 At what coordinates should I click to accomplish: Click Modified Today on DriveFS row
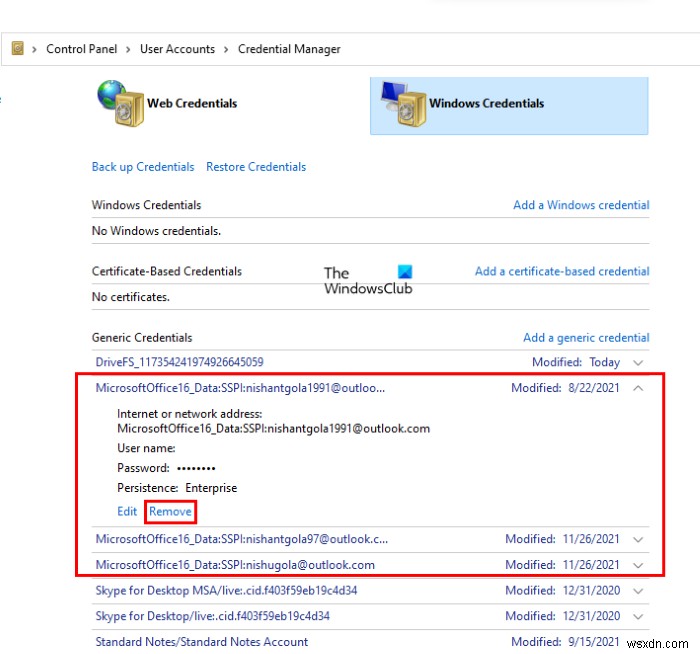576,362
